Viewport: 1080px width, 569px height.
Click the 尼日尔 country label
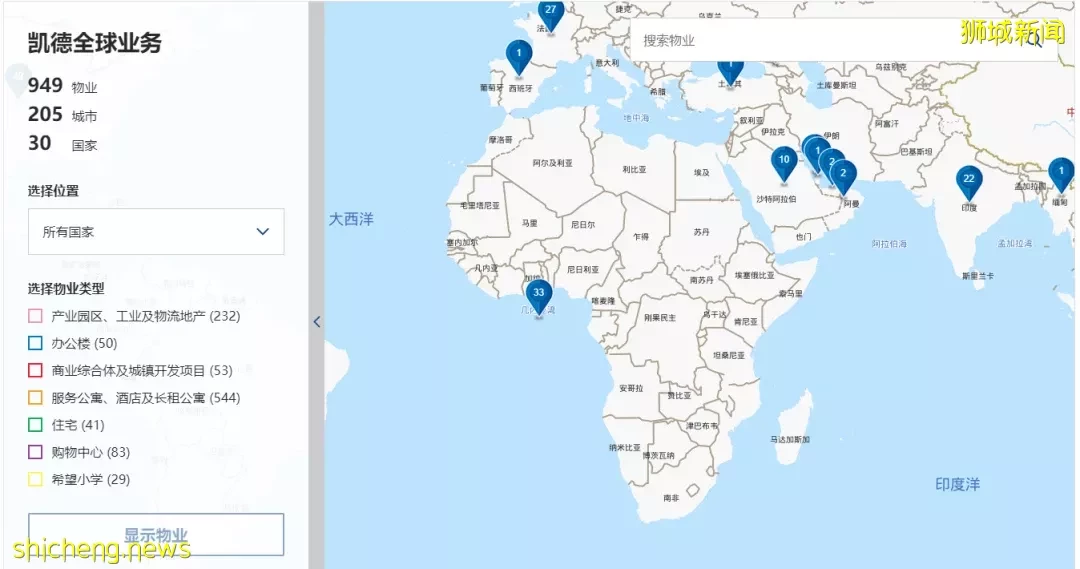click(583, 225)
